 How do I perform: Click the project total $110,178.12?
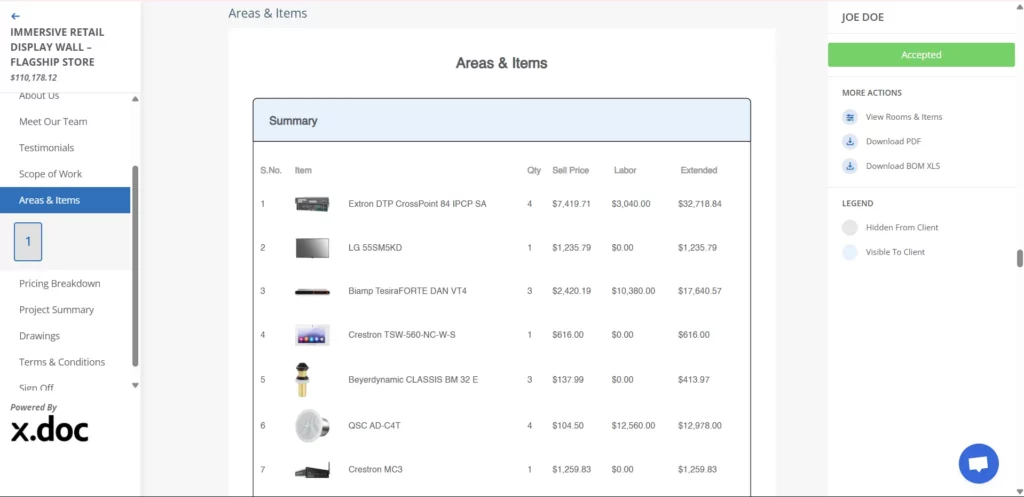pyautogui.click(x=33, y=77)
